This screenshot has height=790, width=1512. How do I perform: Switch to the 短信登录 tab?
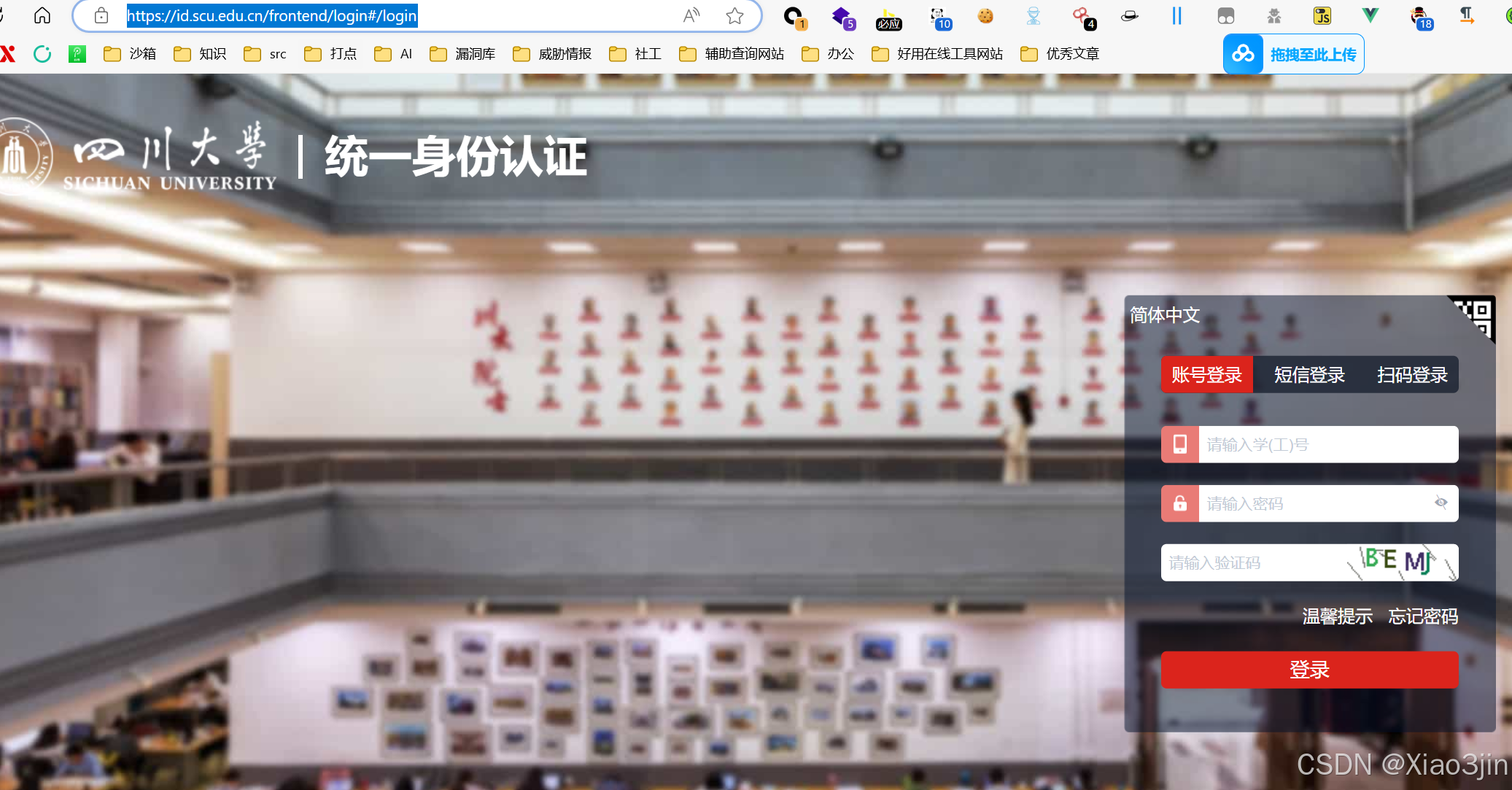[x=1309, y=375]
